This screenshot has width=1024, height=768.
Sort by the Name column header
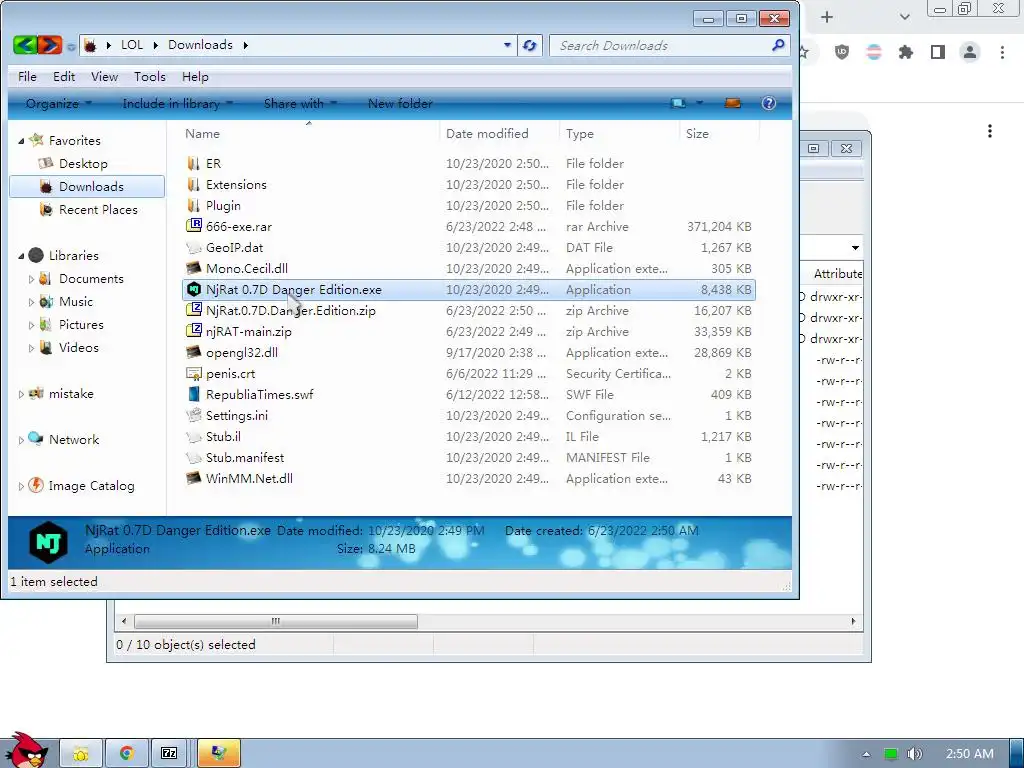[x=310, y=134]
